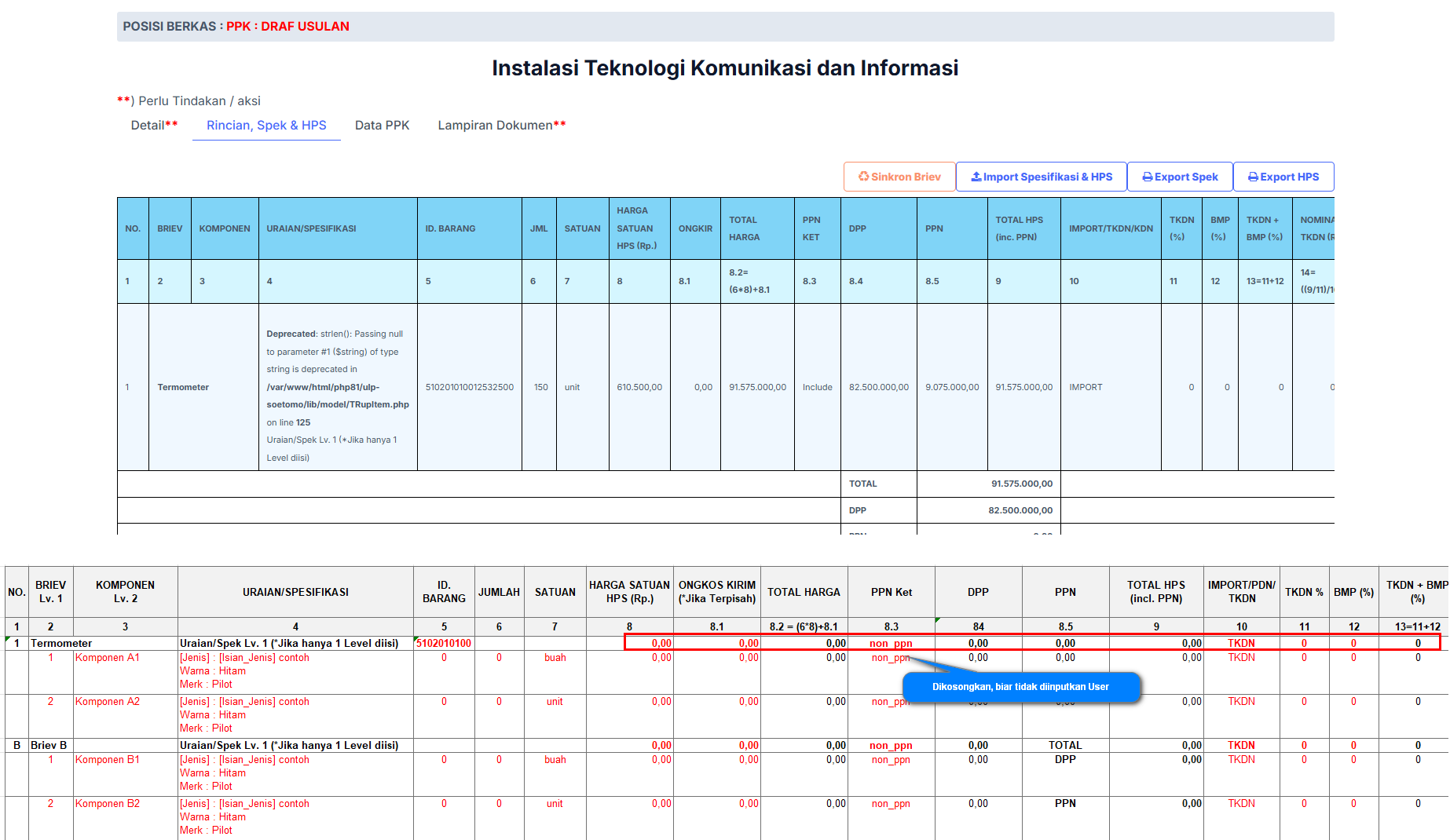Click the printer icon in Export Spek
The height and width of the screenshot is (840, 1450).
tap(1148, 177)
